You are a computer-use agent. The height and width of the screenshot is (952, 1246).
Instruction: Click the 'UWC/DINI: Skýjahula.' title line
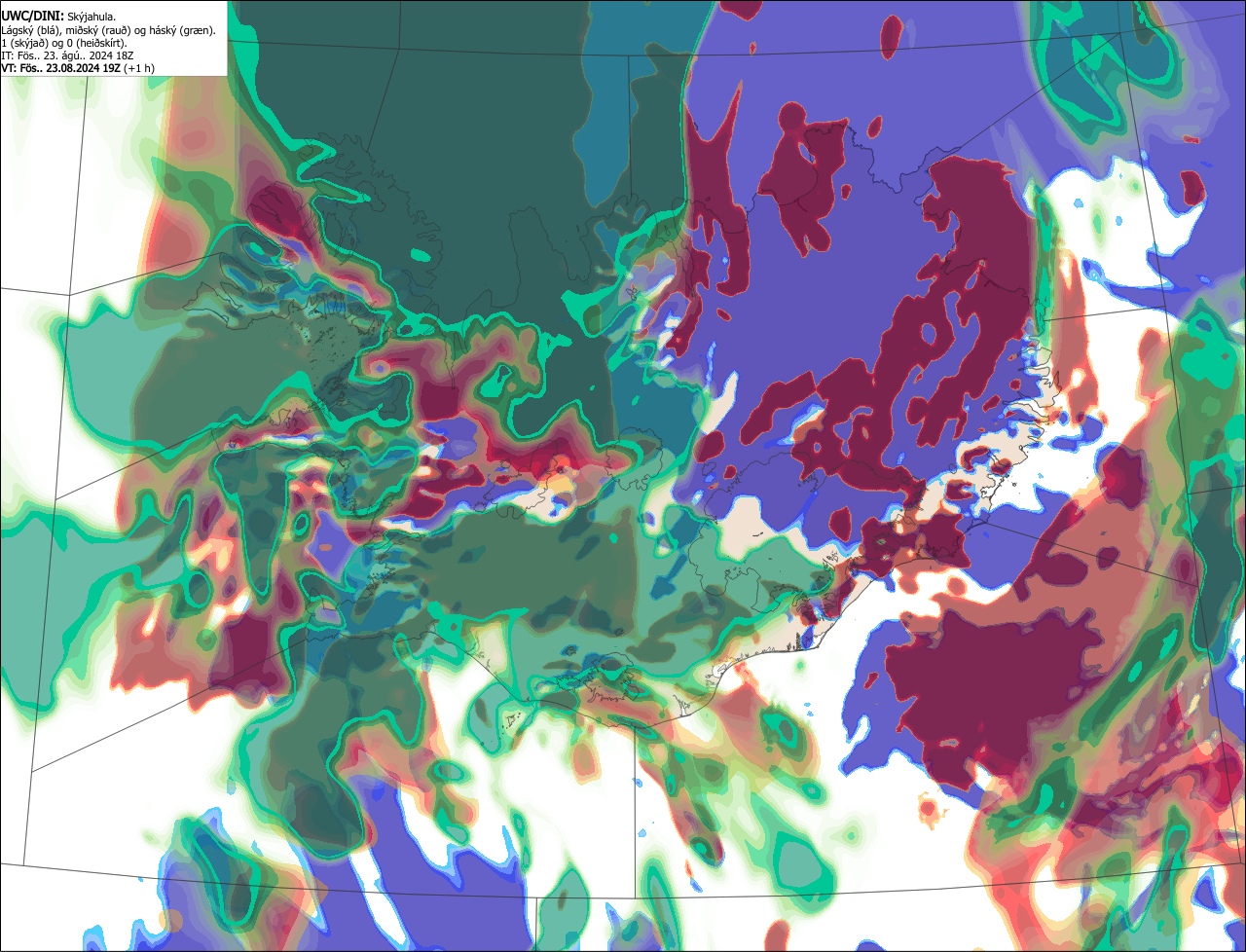click(x=59, y=16)
